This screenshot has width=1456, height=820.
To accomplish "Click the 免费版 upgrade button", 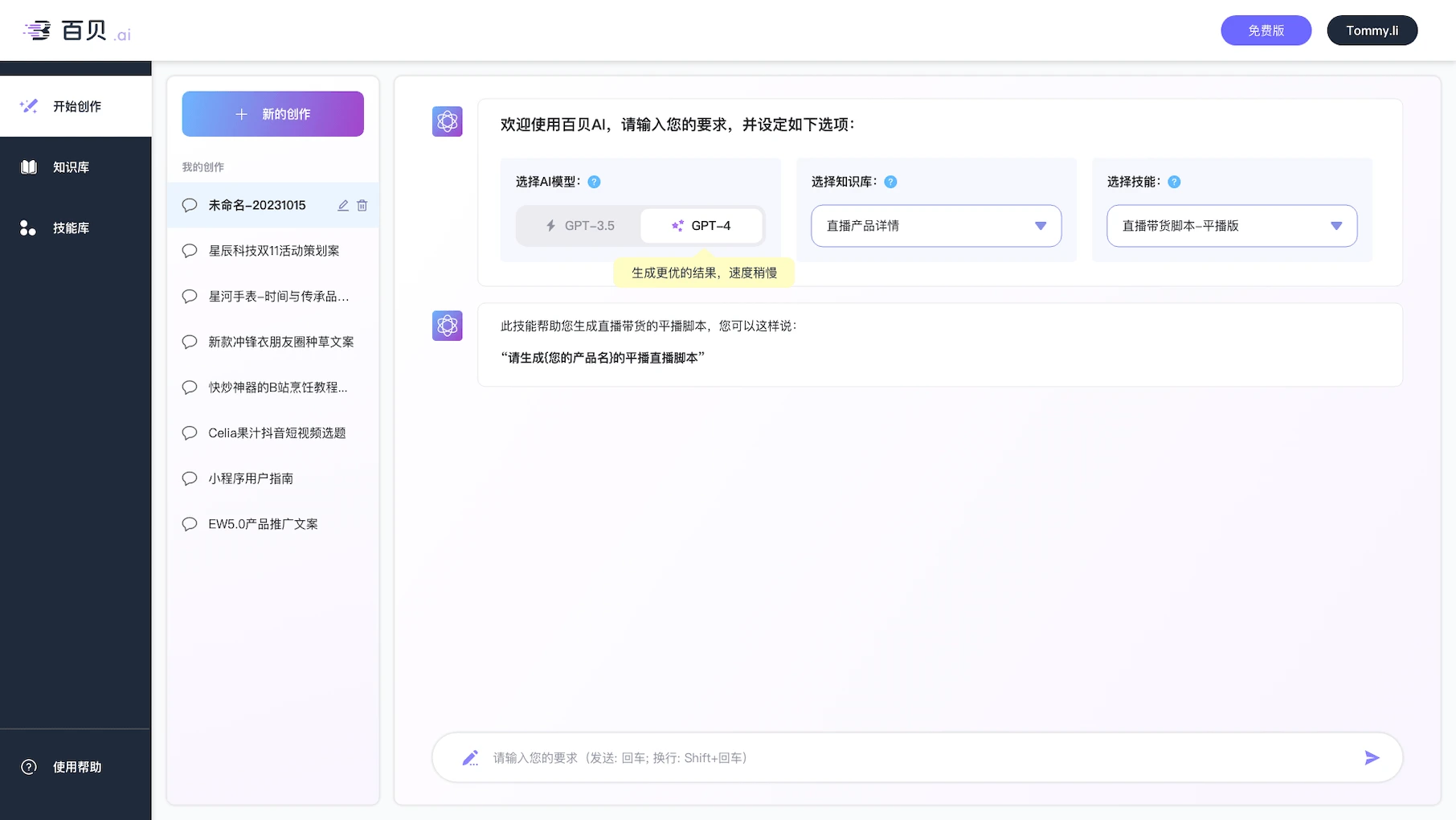I will [1266, 30].
